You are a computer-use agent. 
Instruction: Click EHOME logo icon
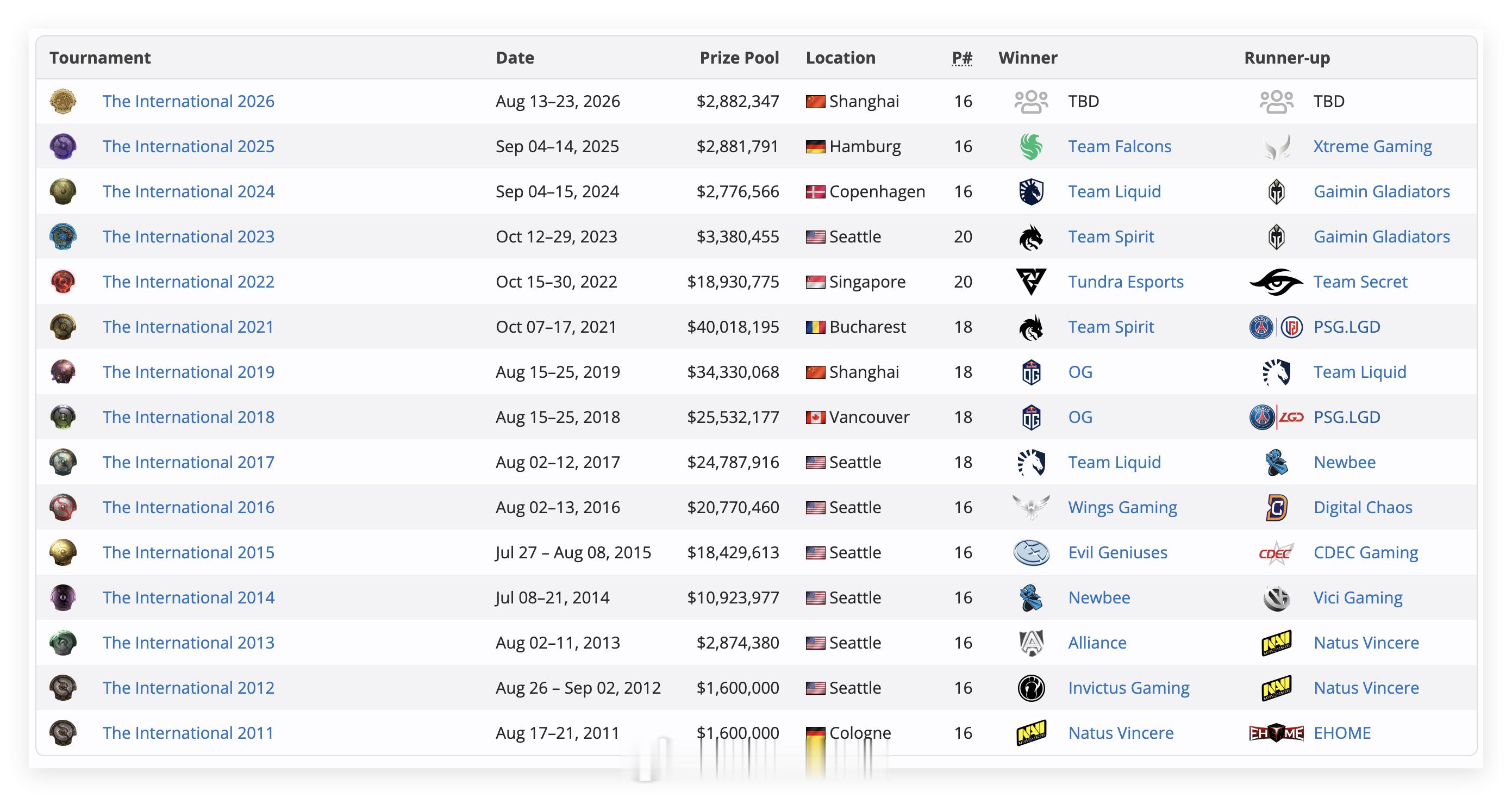(1277, 733)
